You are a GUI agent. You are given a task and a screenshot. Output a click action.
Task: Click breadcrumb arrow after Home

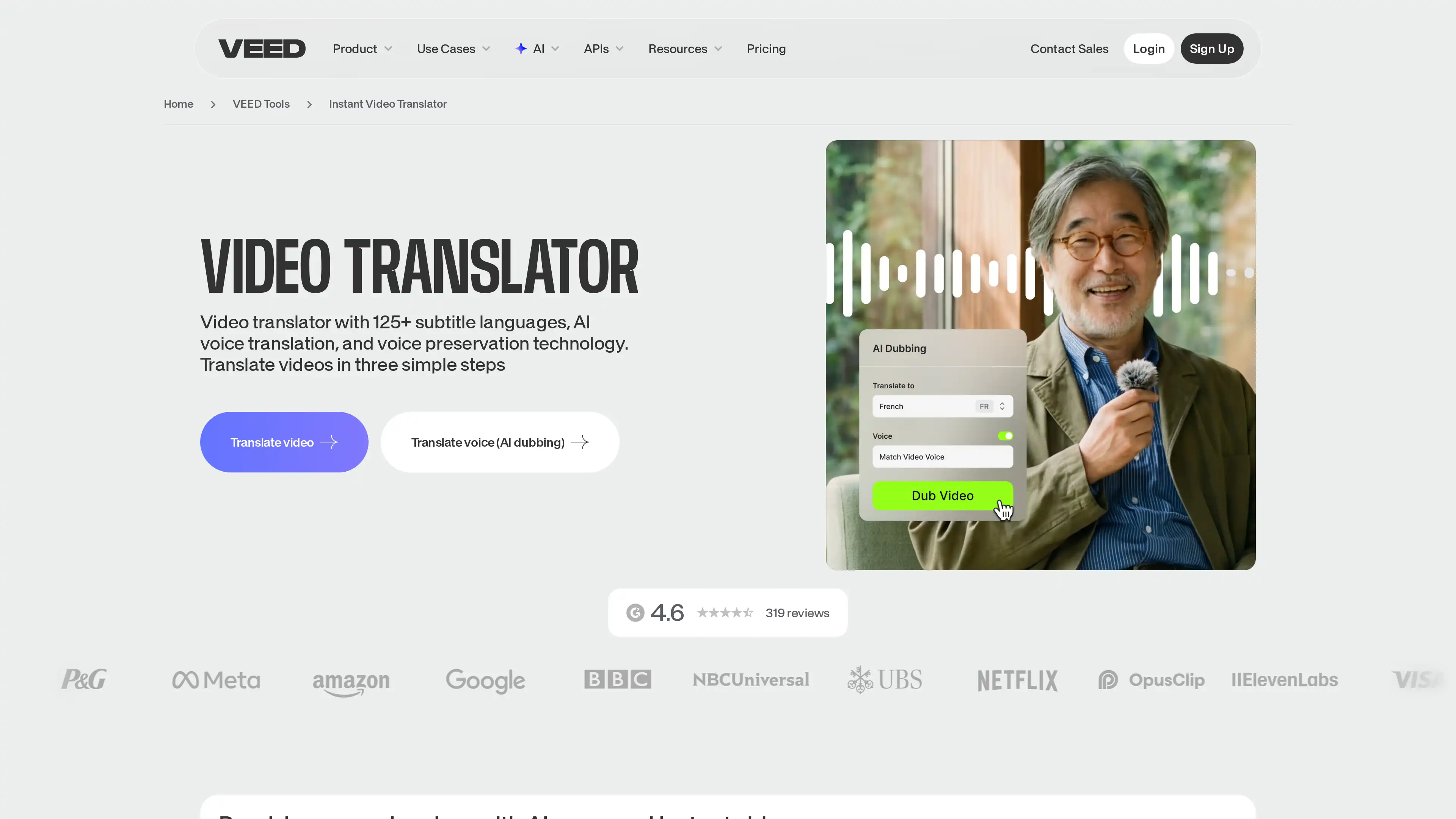[x=213, y=105]
